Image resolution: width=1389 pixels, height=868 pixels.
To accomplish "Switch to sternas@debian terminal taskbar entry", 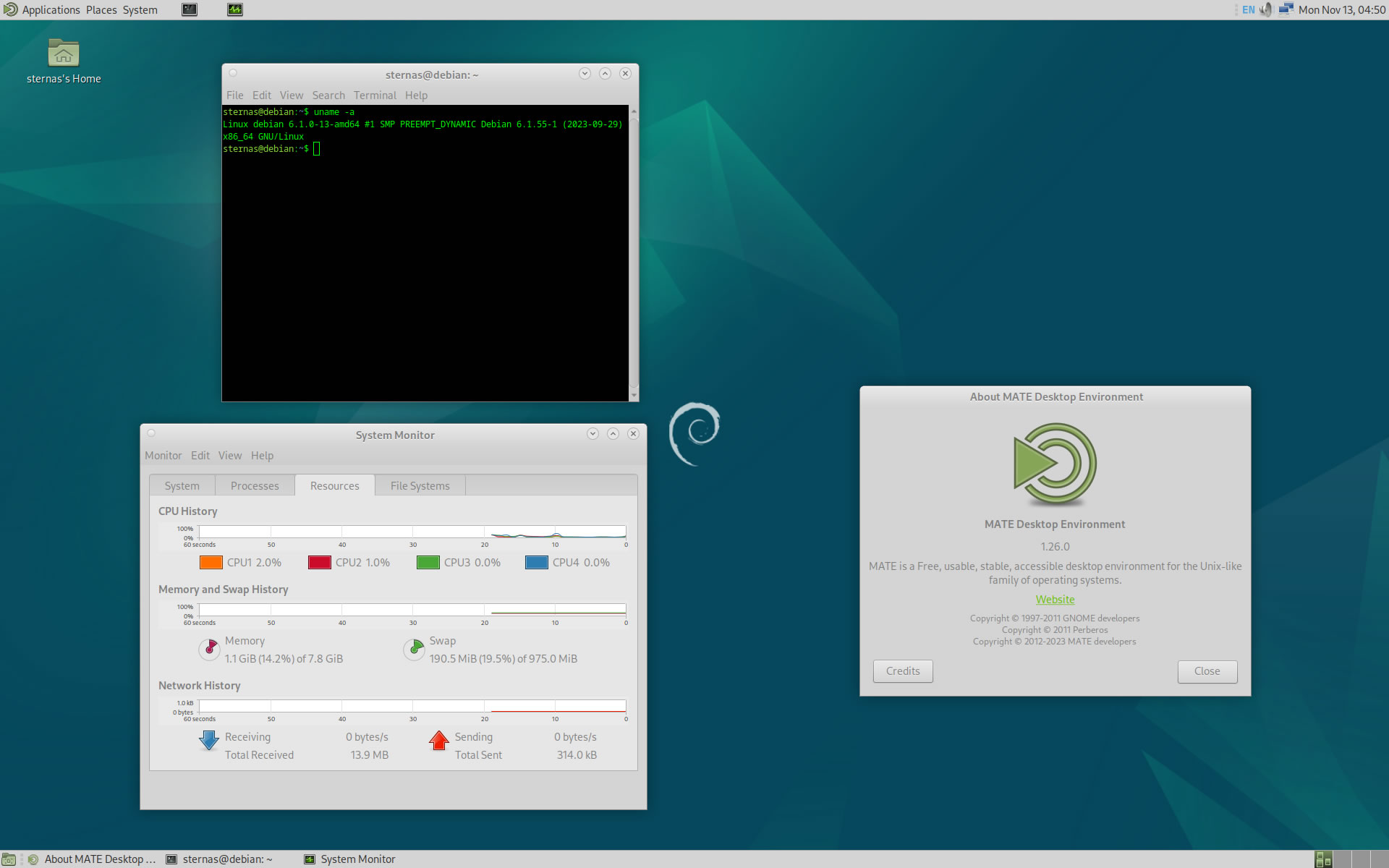I will (x=221, y=859).
